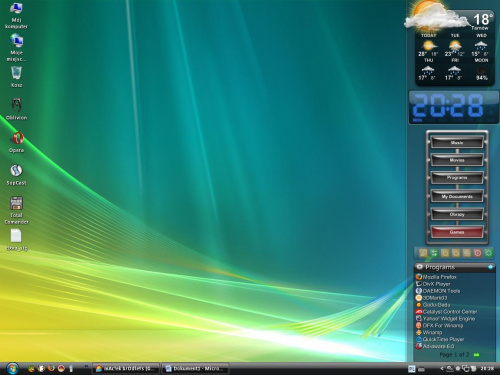Click the Kosz recycle bin icon
This screenshot has width=500, height=375.
pos(16,76)
